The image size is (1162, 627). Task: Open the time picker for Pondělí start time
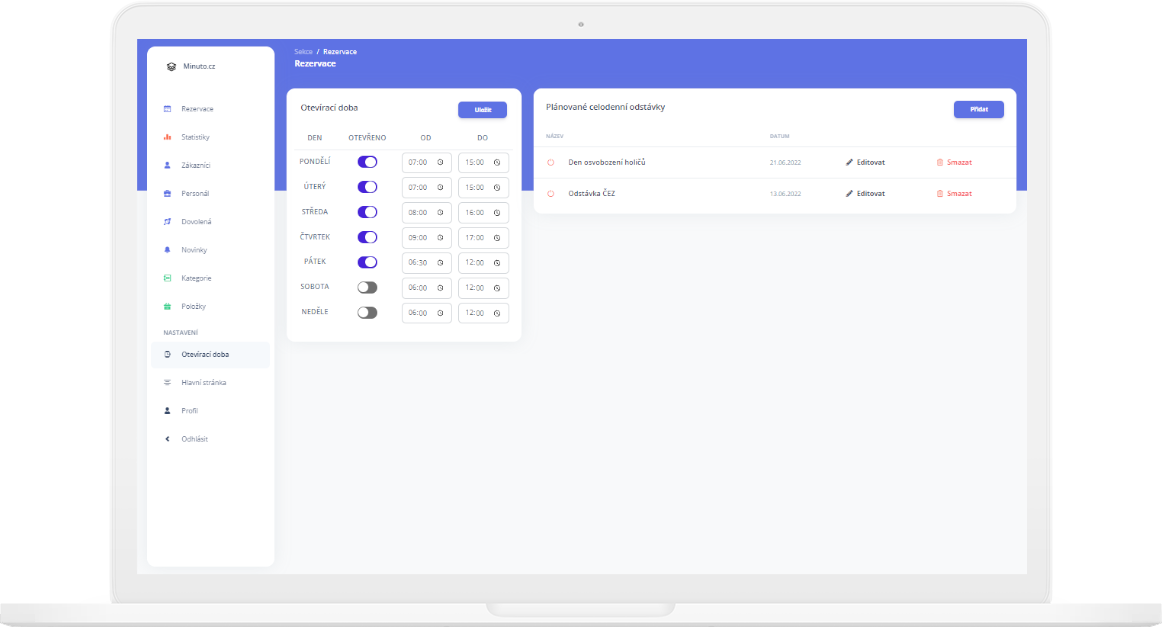click(440, 162)
